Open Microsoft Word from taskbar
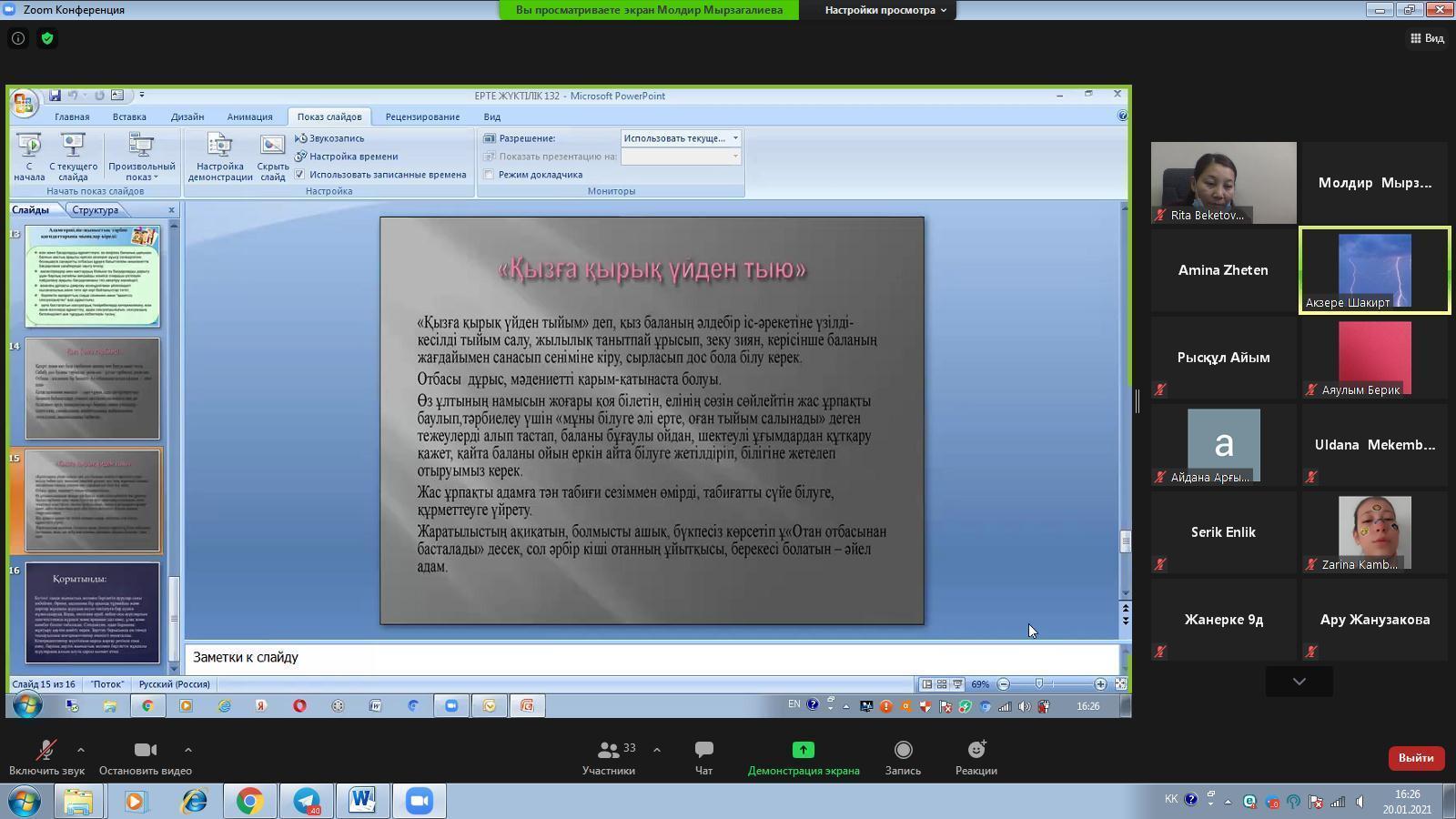Screen dimensions: 1456x819 click(362, 801)
